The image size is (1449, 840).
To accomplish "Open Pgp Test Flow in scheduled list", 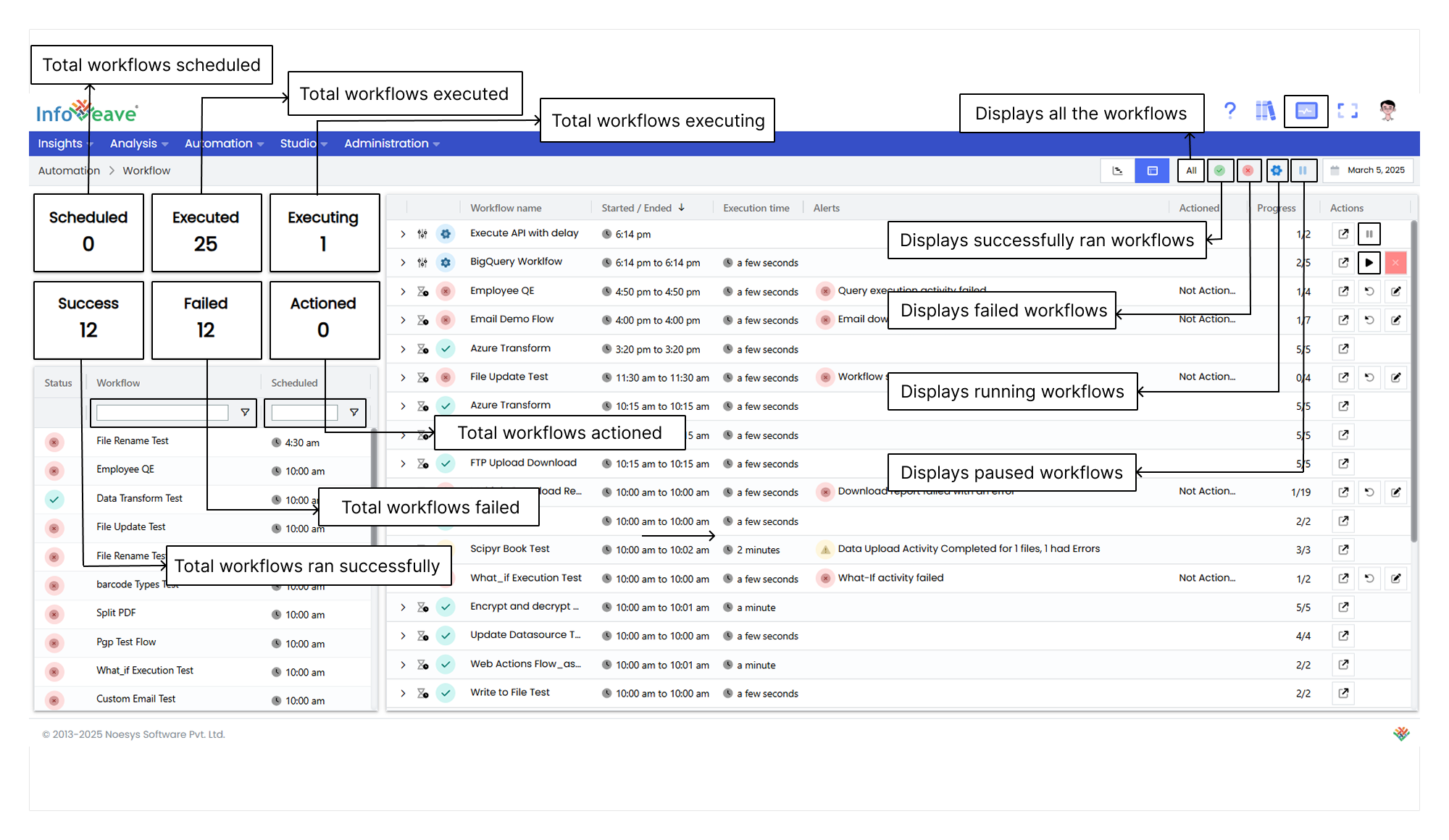I will [126, 642].
